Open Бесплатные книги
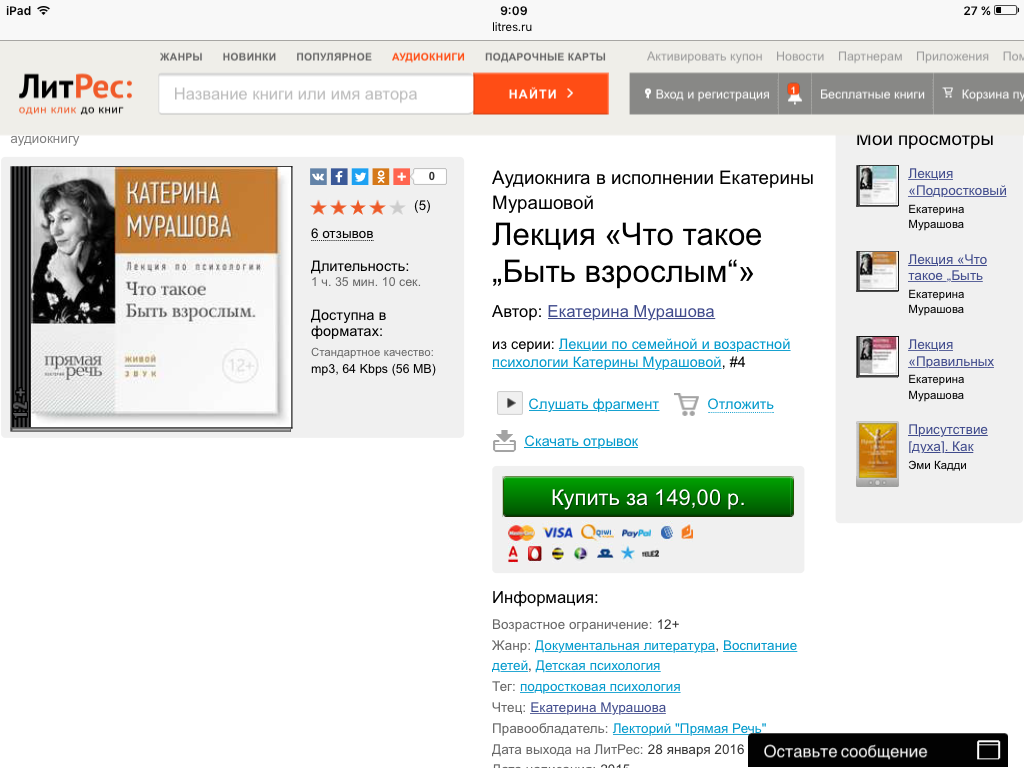Screen dimensions: 1024x768 pyautogui.click(x=872, y=94)
